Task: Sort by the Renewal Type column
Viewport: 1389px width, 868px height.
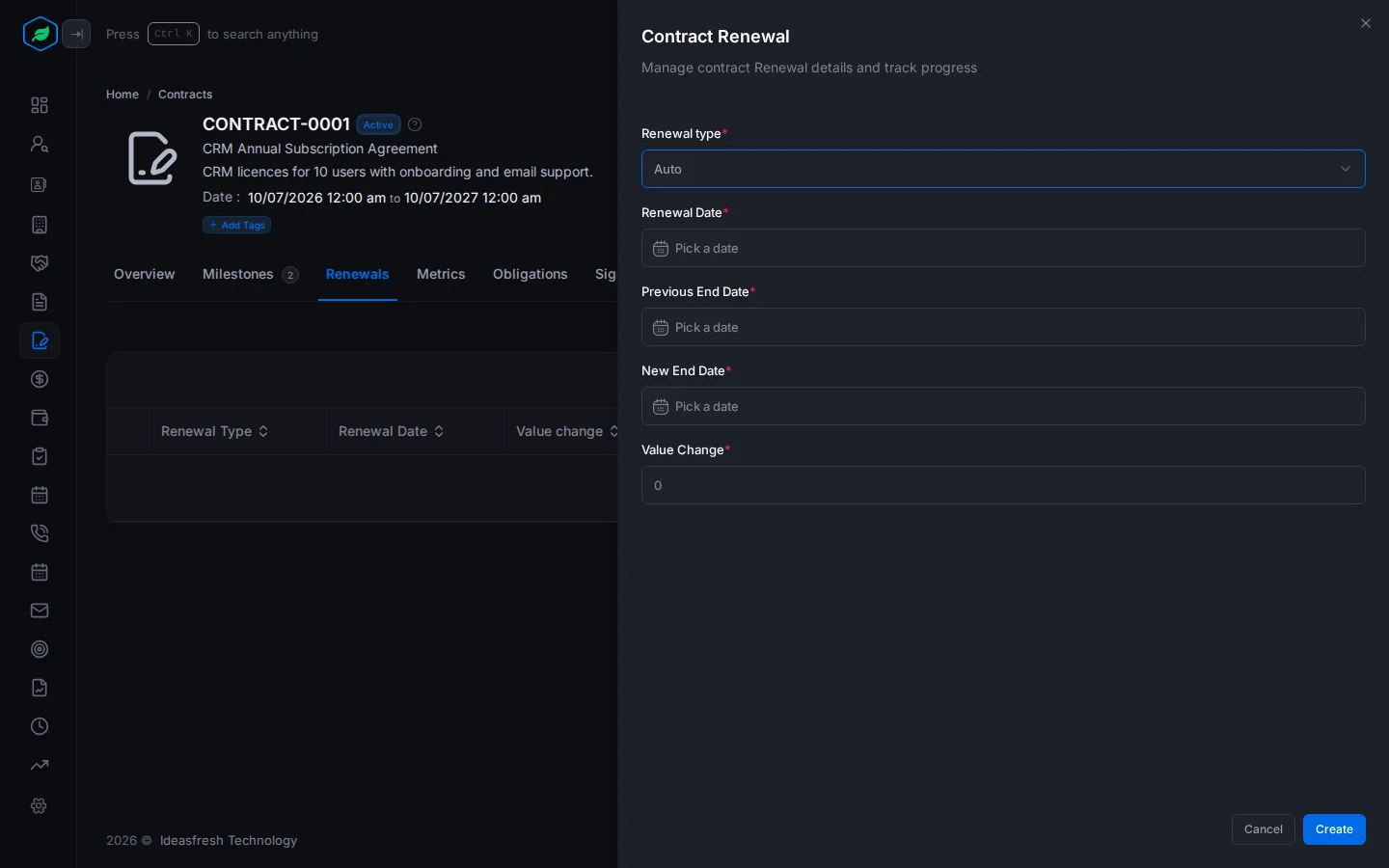Action: click(215, 431)
